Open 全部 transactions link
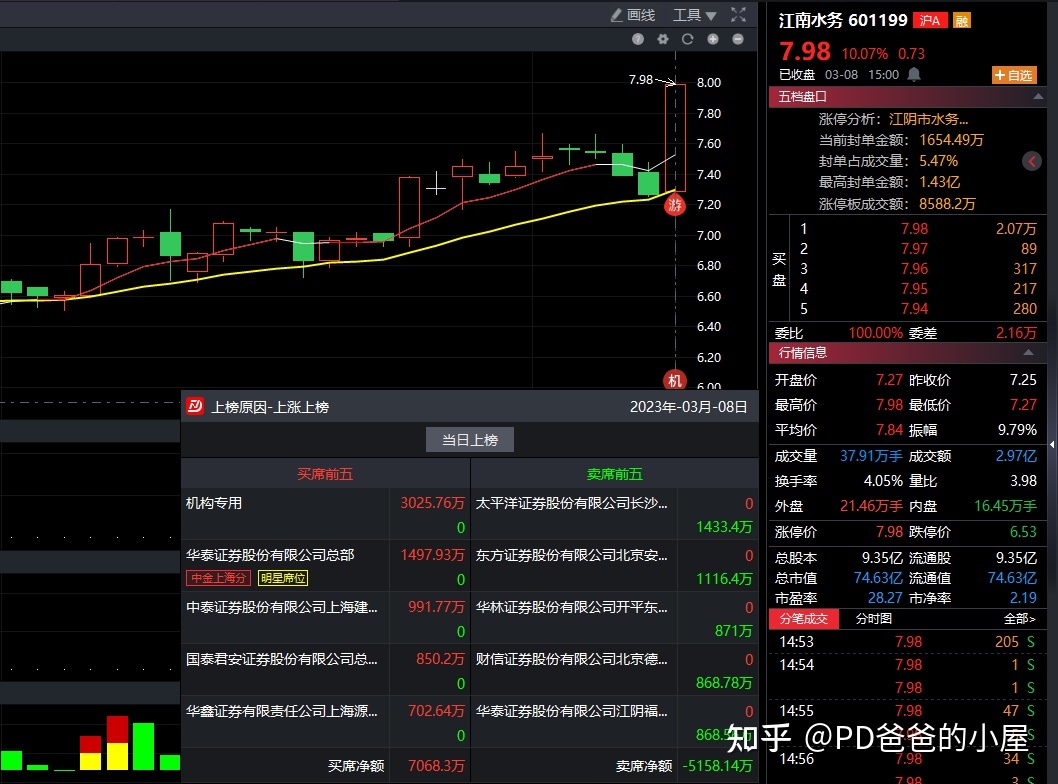 point(1019,619)
